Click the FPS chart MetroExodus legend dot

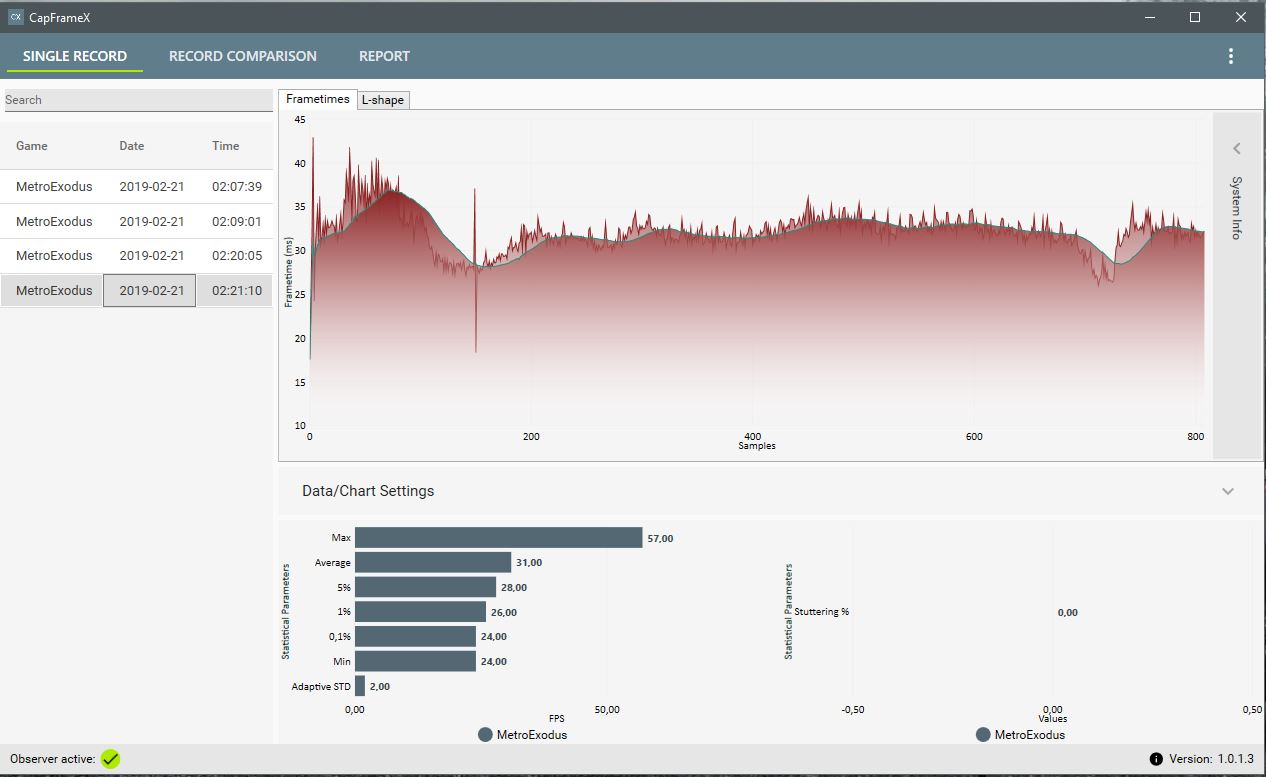coord(485,735)
